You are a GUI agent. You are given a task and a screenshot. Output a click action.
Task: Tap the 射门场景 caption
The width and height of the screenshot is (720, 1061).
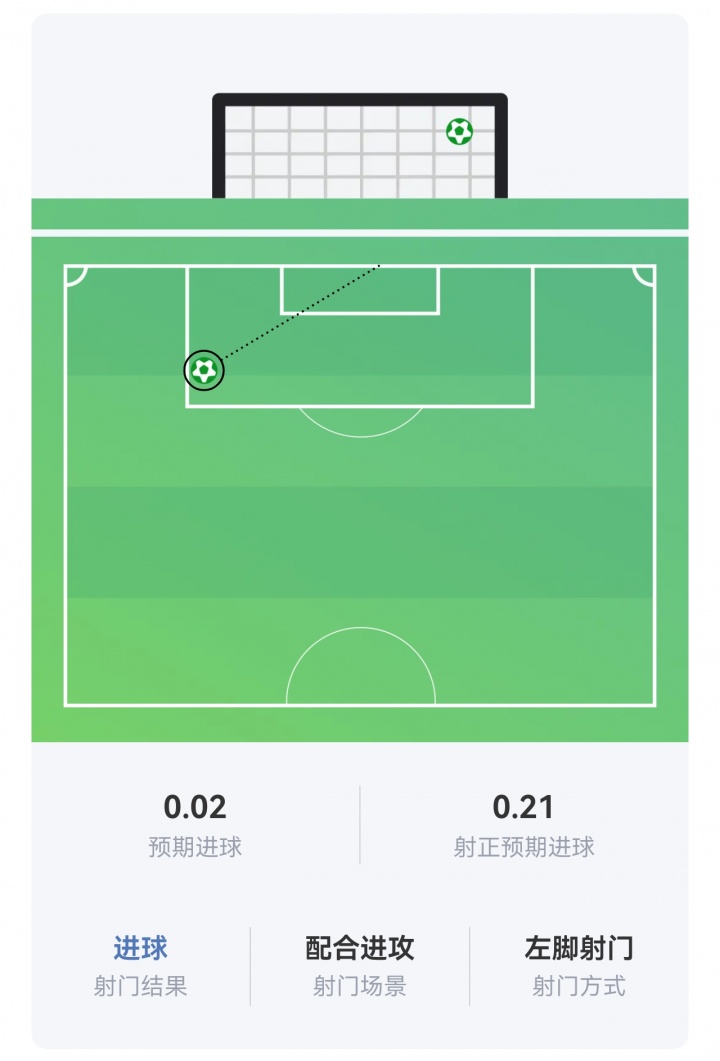(x=359, y=986)
